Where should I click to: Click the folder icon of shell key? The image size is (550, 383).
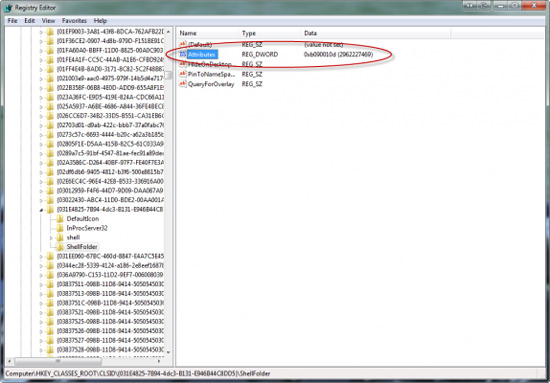pos(60,237)
